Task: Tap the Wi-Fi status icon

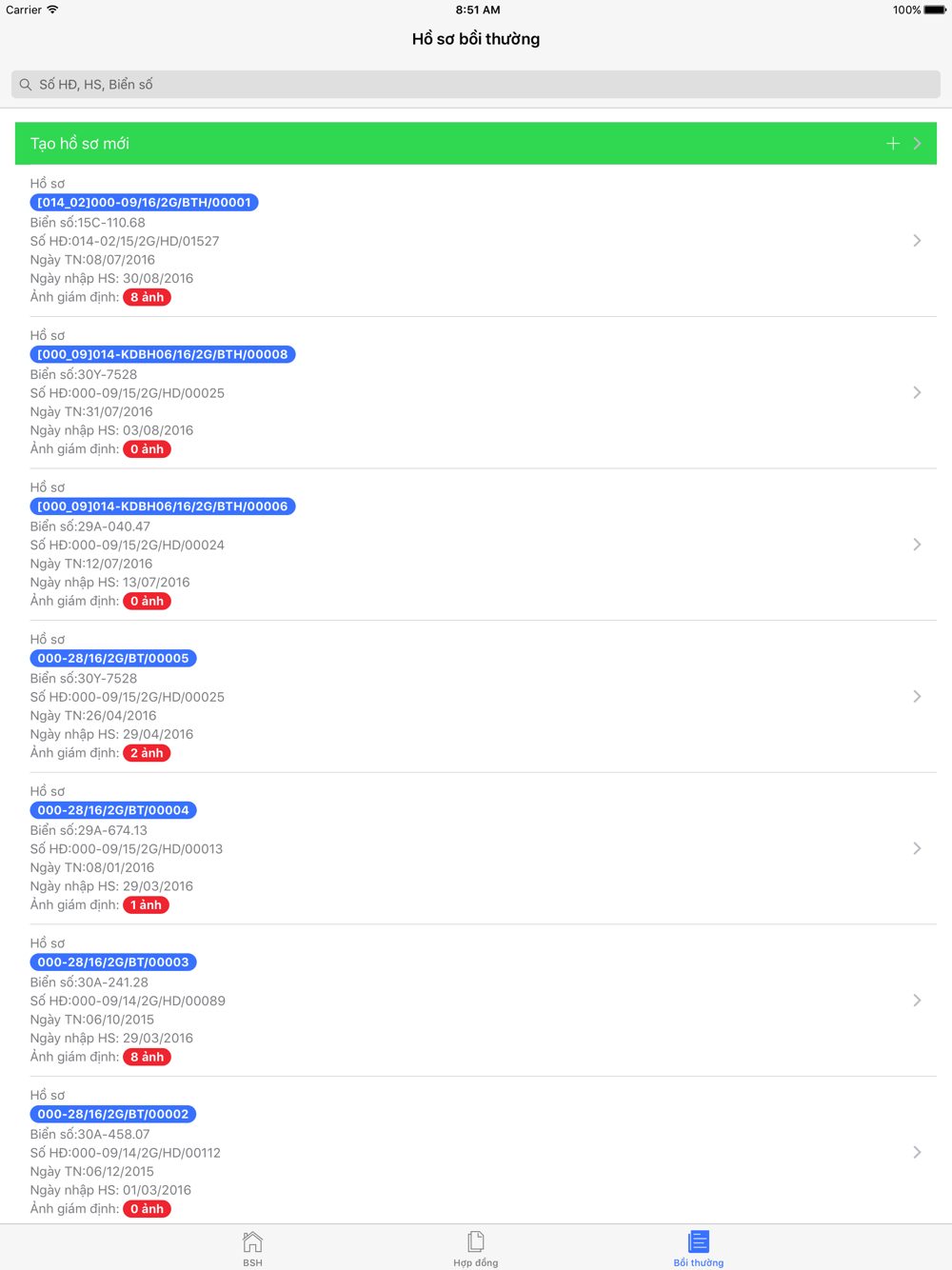Action: tap(52, 10)
